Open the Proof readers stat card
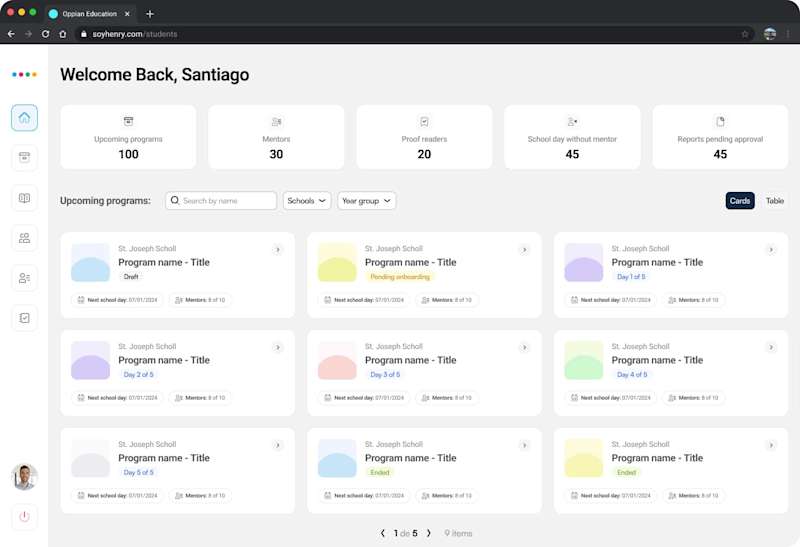This screenshot has width=800, height=547. click(x=424, y=137)
